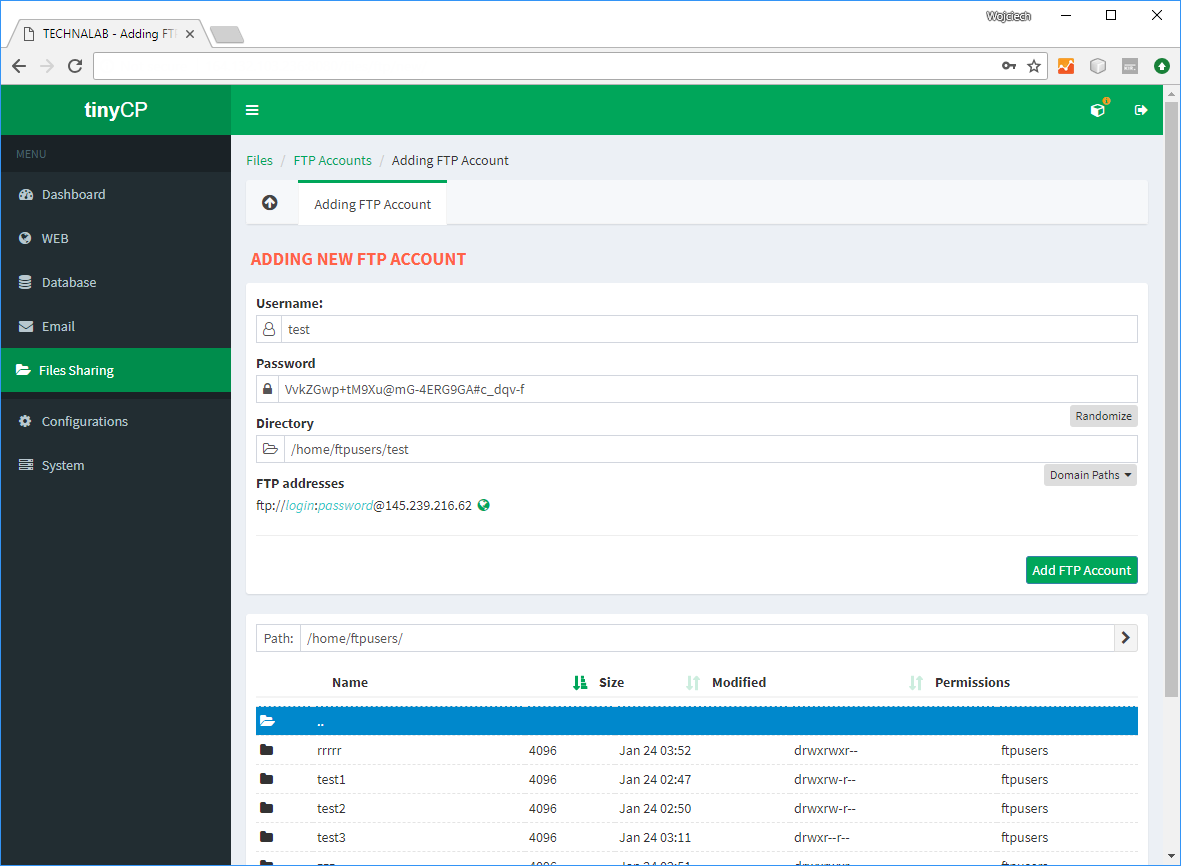The width and height of the screenshot is (1181, 866).
Task: Go to path using chevron button
Action: (x=1125, y=638)
